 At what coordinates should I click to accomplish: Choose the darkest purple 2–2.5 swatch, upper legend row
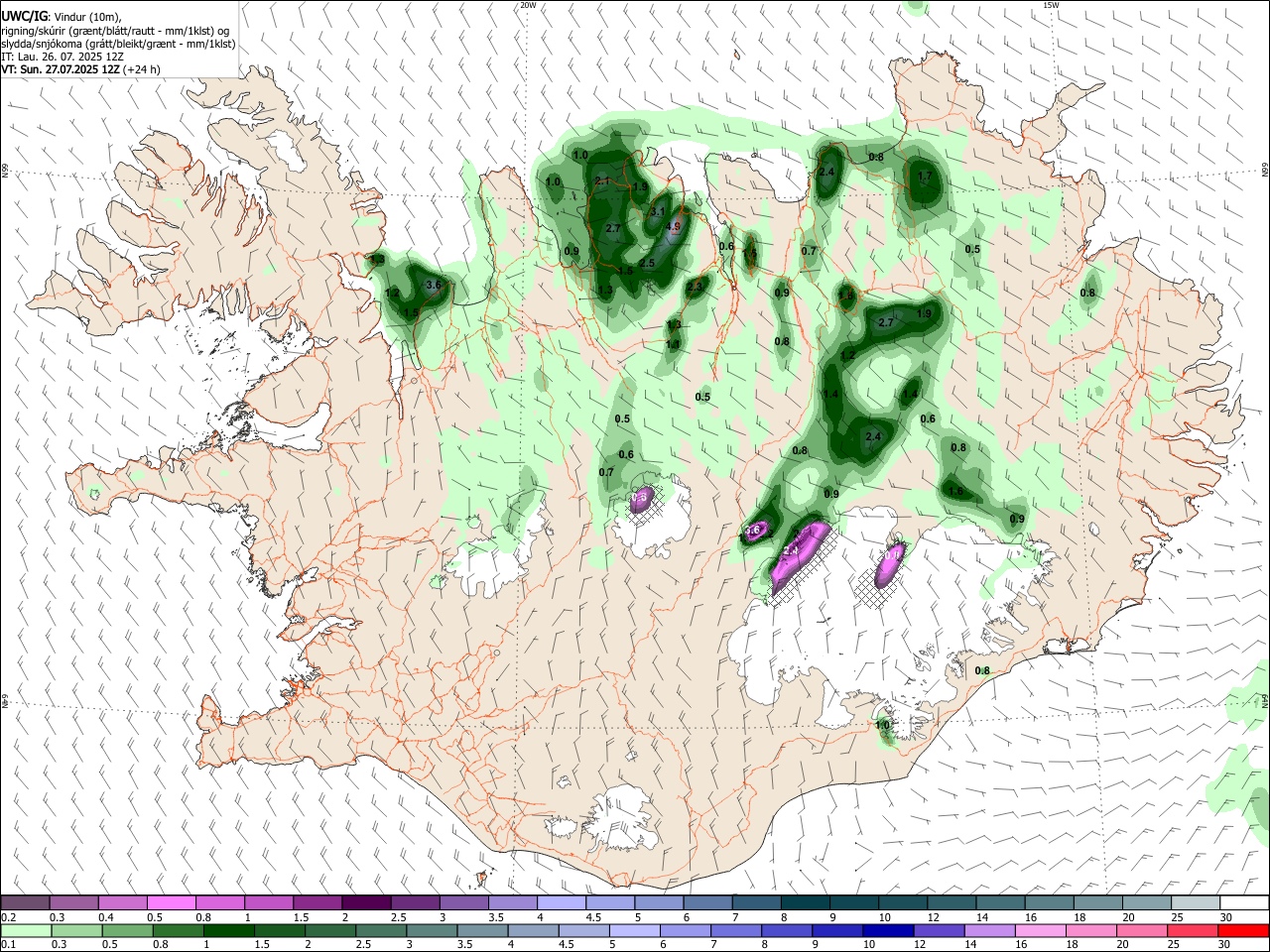pyautogui.click(x=365, y=902)
